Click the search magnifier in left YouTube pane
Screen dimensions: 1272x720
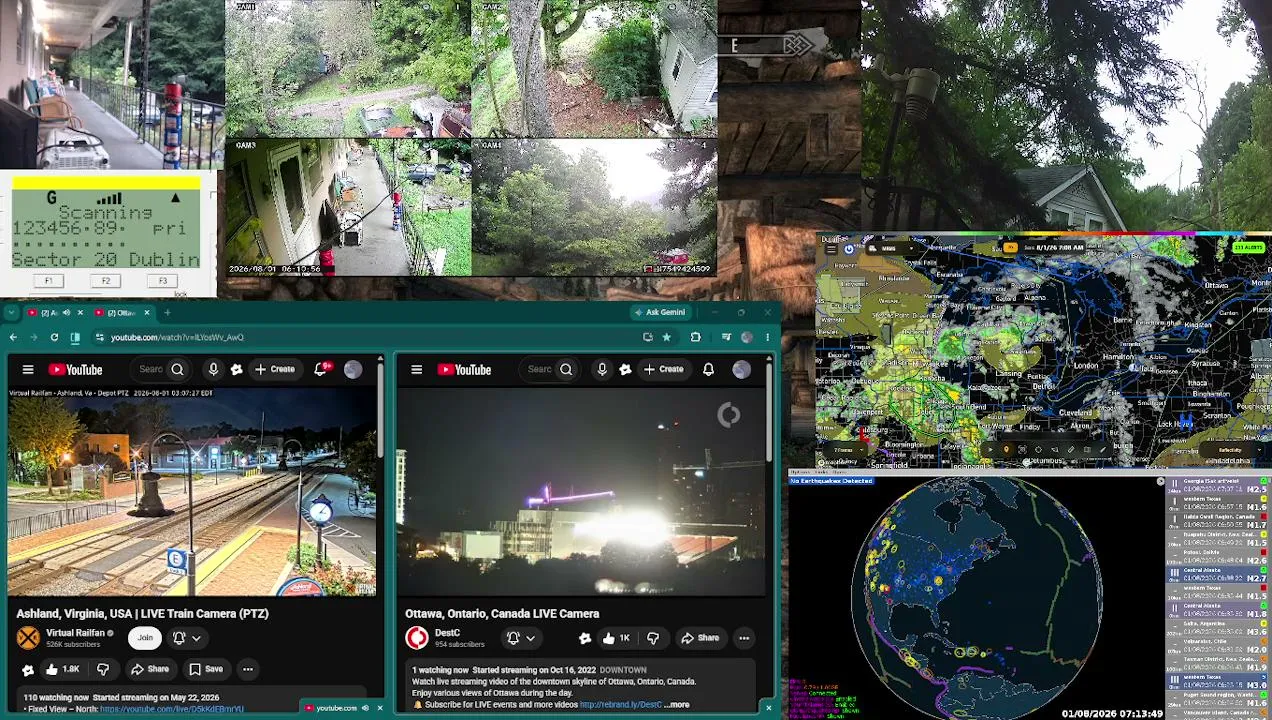click(x=177, y=370)
